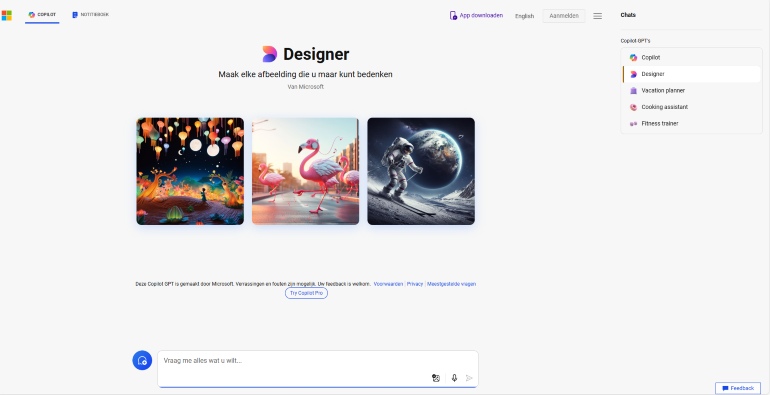
Task: Click the microphone icon
Action: 454,378
